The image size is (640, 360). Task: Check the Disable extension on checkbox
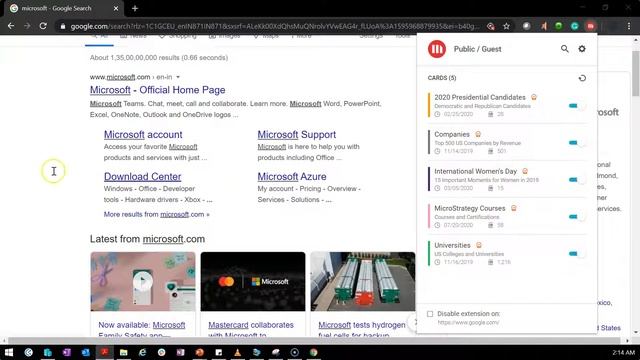430,314
